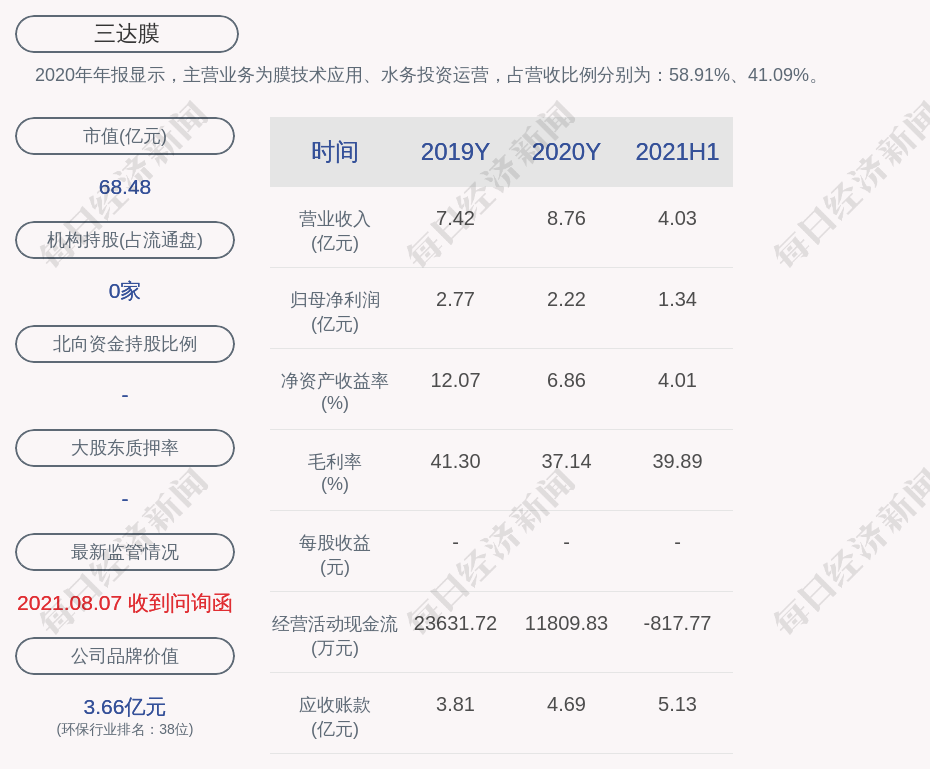The image size is (930, 769).
Task: Click net profit value 1.34
Action: (x=677, y=299)
